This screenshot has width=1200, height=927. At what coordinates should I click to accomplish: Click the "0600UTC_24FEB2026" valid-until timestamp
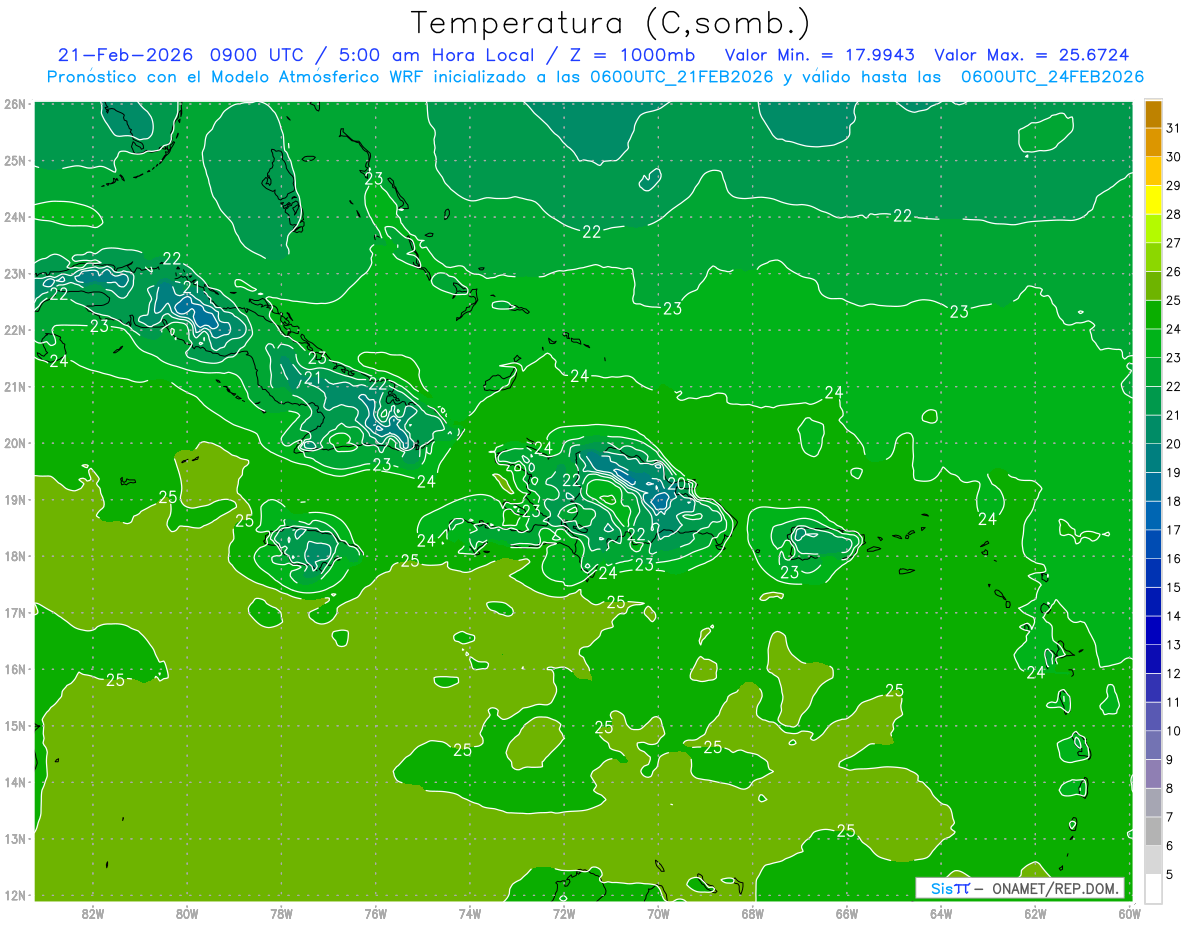(x=1052, y=76)
